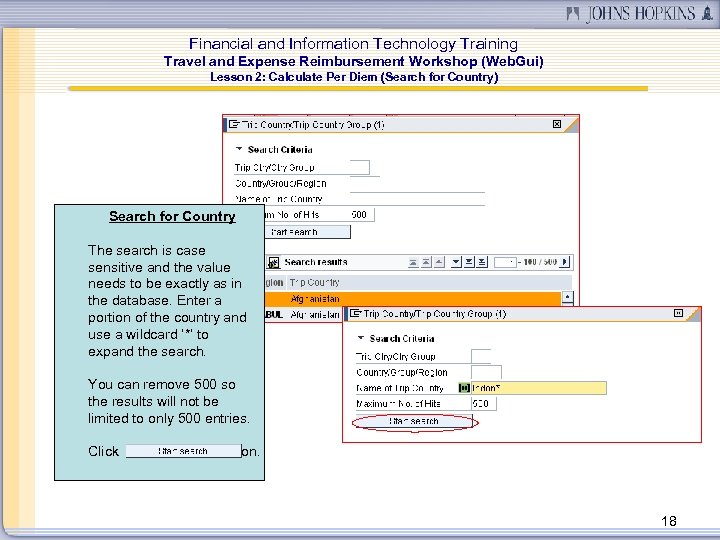This screenshot has width=720, height=540.
Task: Click the row position box in results toolbar
Action: tap(505, 262)
